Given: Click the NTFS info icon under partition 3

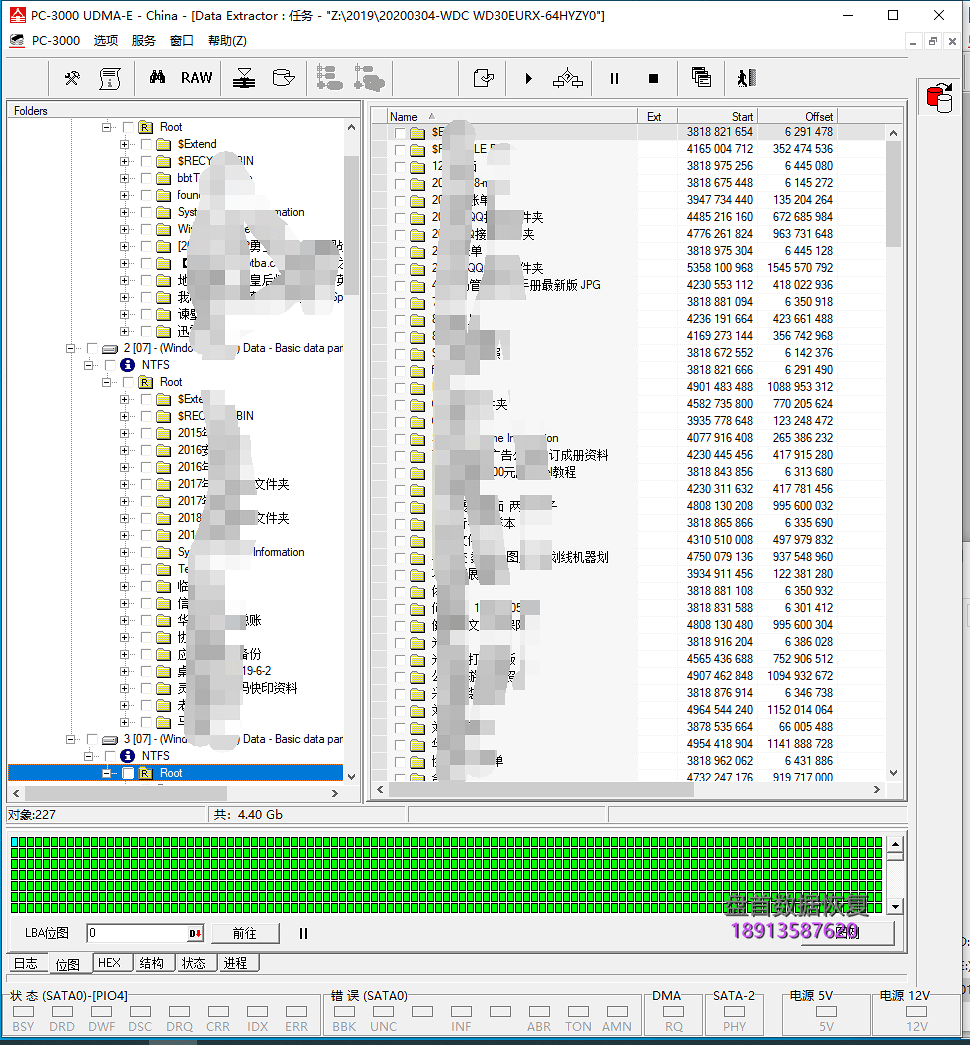Looking at the screenshot, I should (127, 756).
